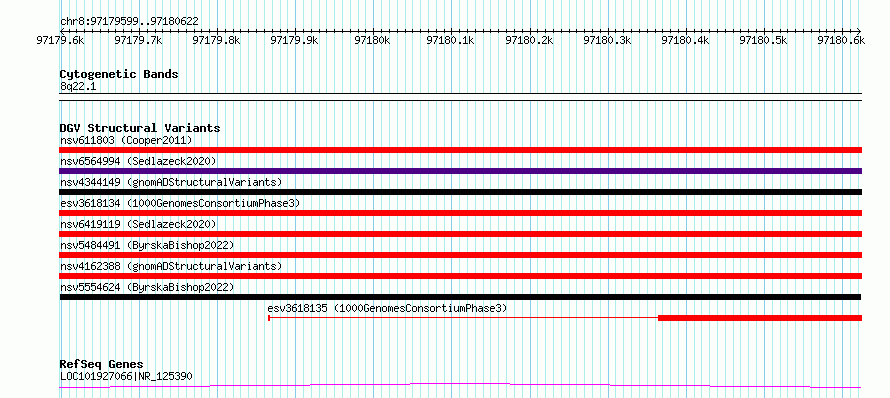Open the nsv4344149 gnomADStructuralVariants label
The width and height of the screenshot is (890, 398).
171,182
